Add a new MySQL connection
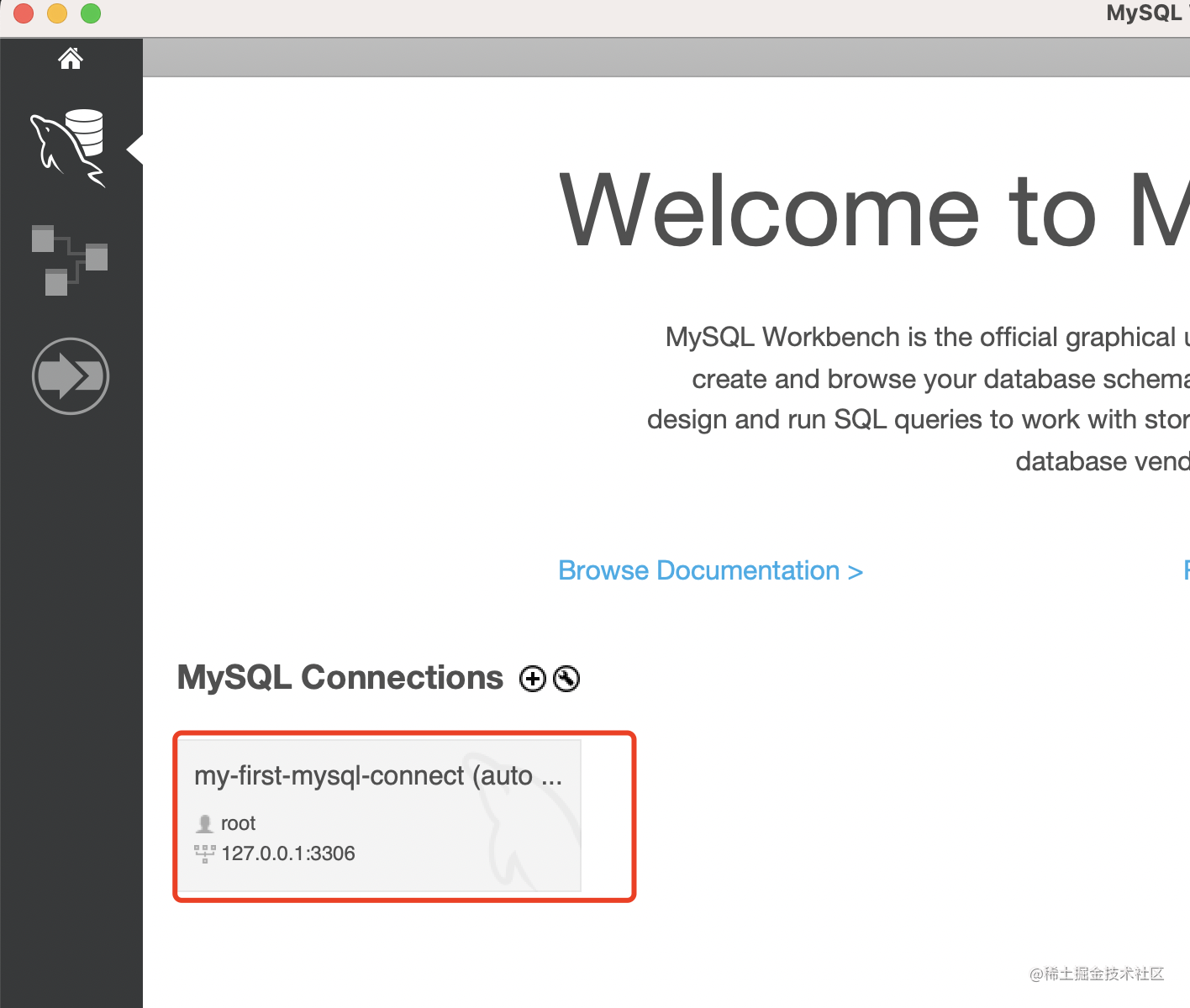 pyautogui.click(x=533, y=678)
